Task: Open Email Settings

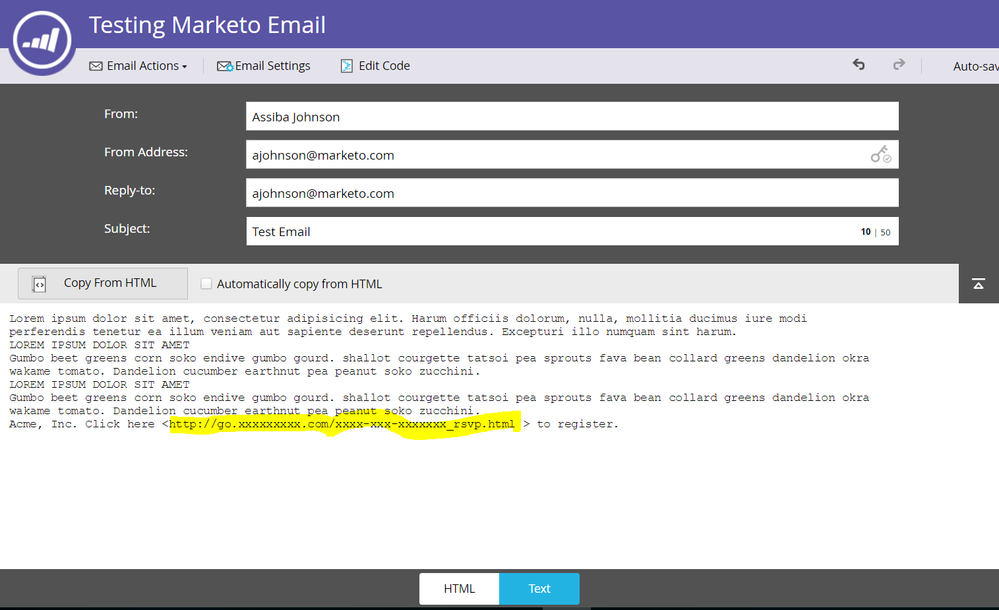Action: pyautogui.click(x=272, y=66)
